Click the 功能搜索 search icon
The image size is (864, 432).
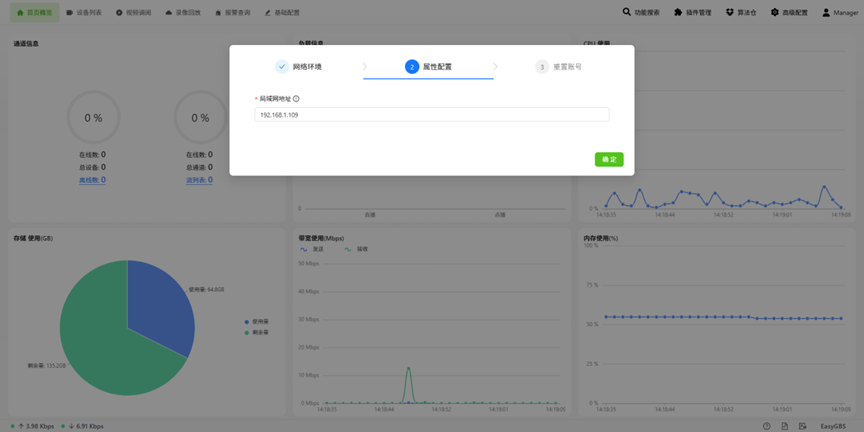coord(627,12)
